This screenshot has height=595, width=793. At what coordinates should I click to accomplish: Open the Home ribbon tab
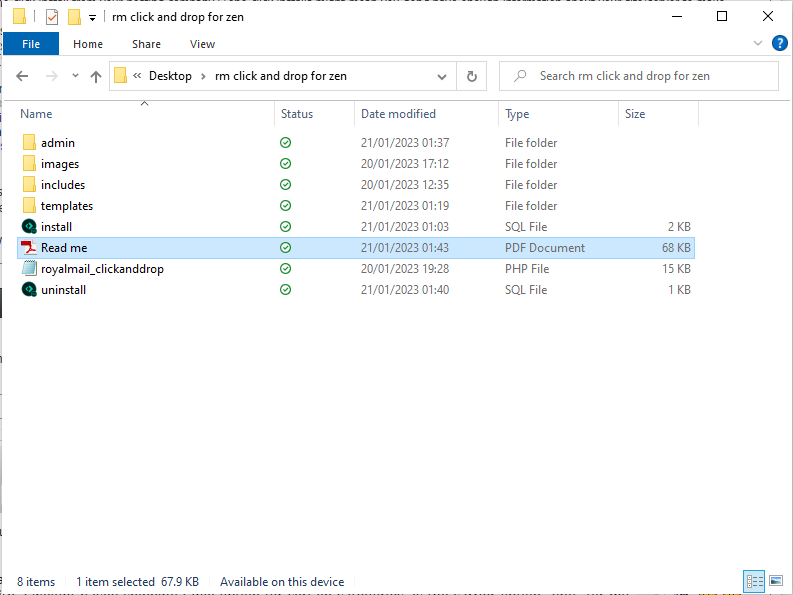(x=88, y=44)
